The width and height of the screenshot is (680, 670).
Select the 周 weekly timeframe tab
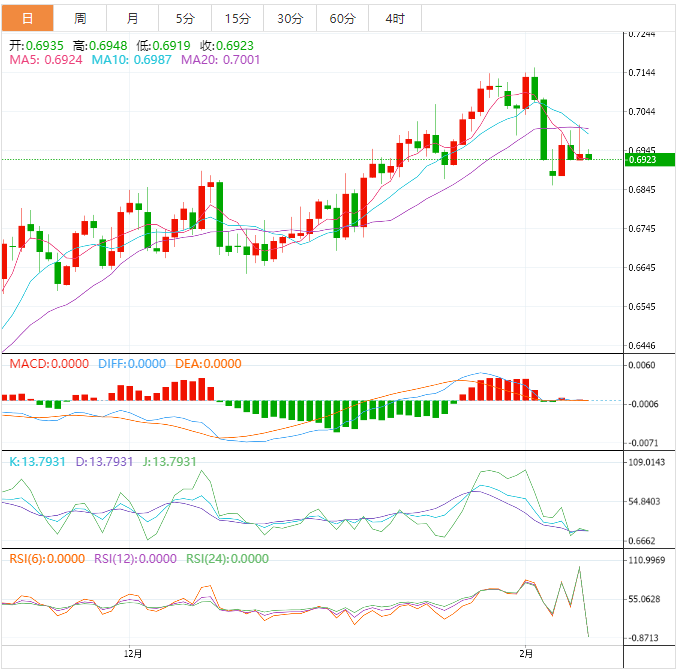coord(80,18)
